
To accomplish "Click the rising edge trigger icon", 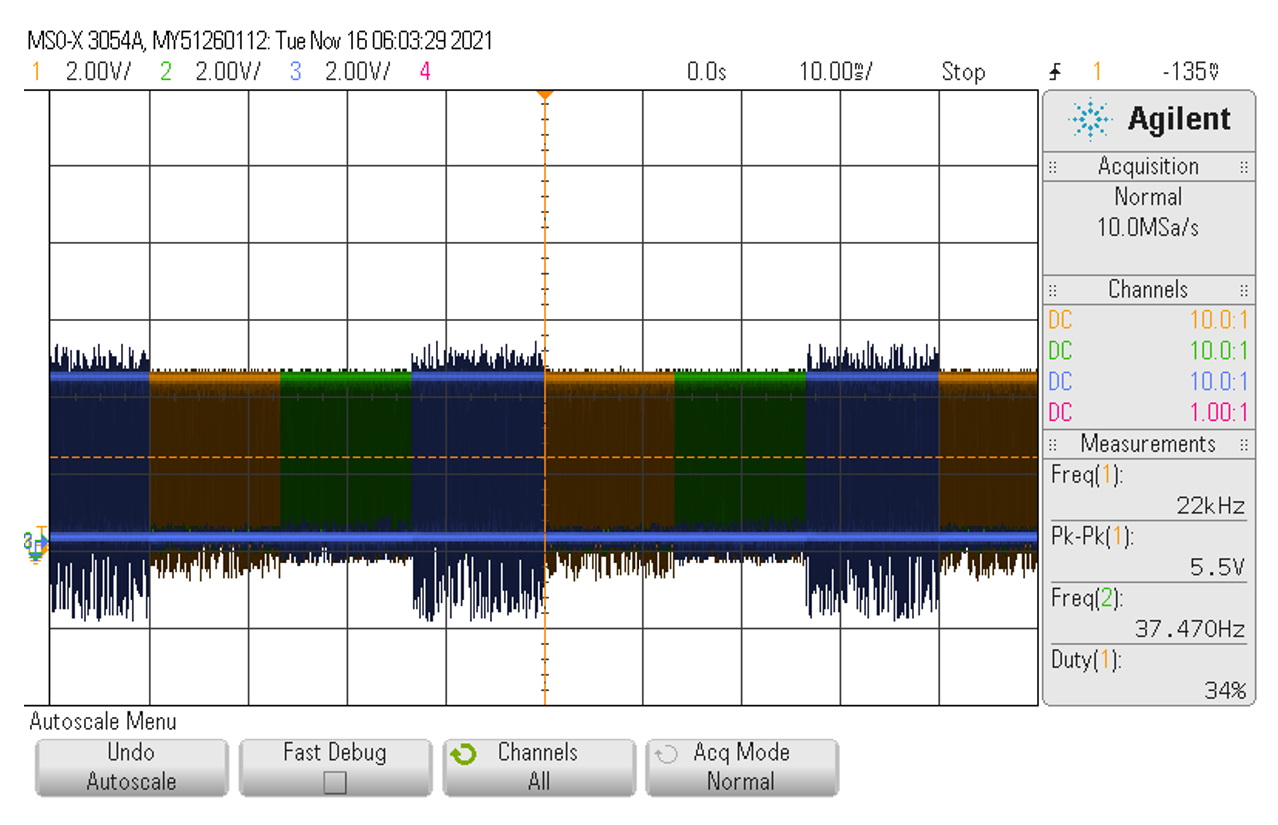I will pos(1055,72).
